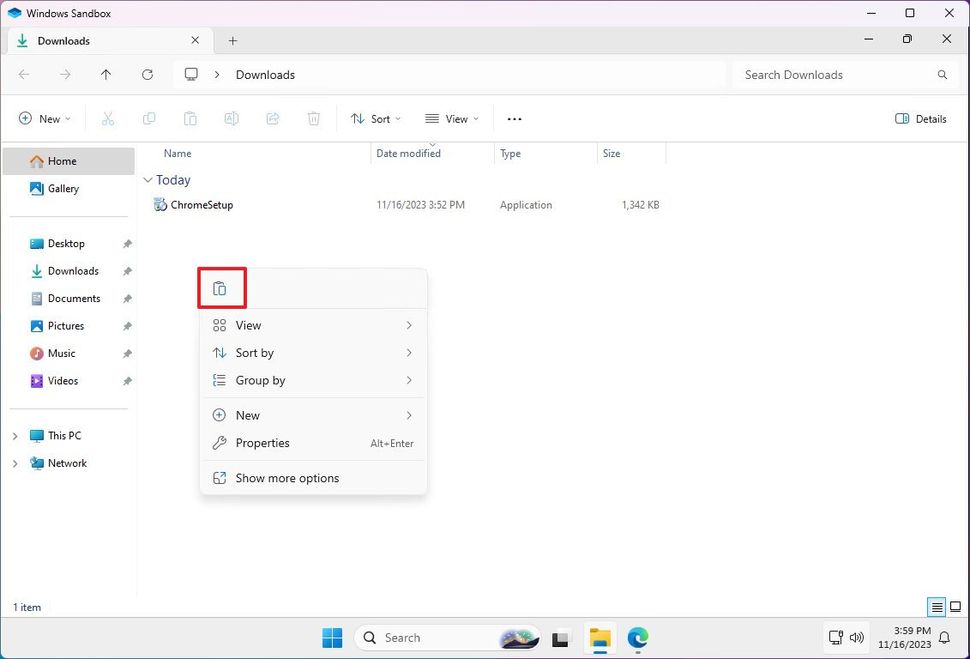The image size is (970, 659).
Task: Open Properties from the context menu
Action: 263,443
